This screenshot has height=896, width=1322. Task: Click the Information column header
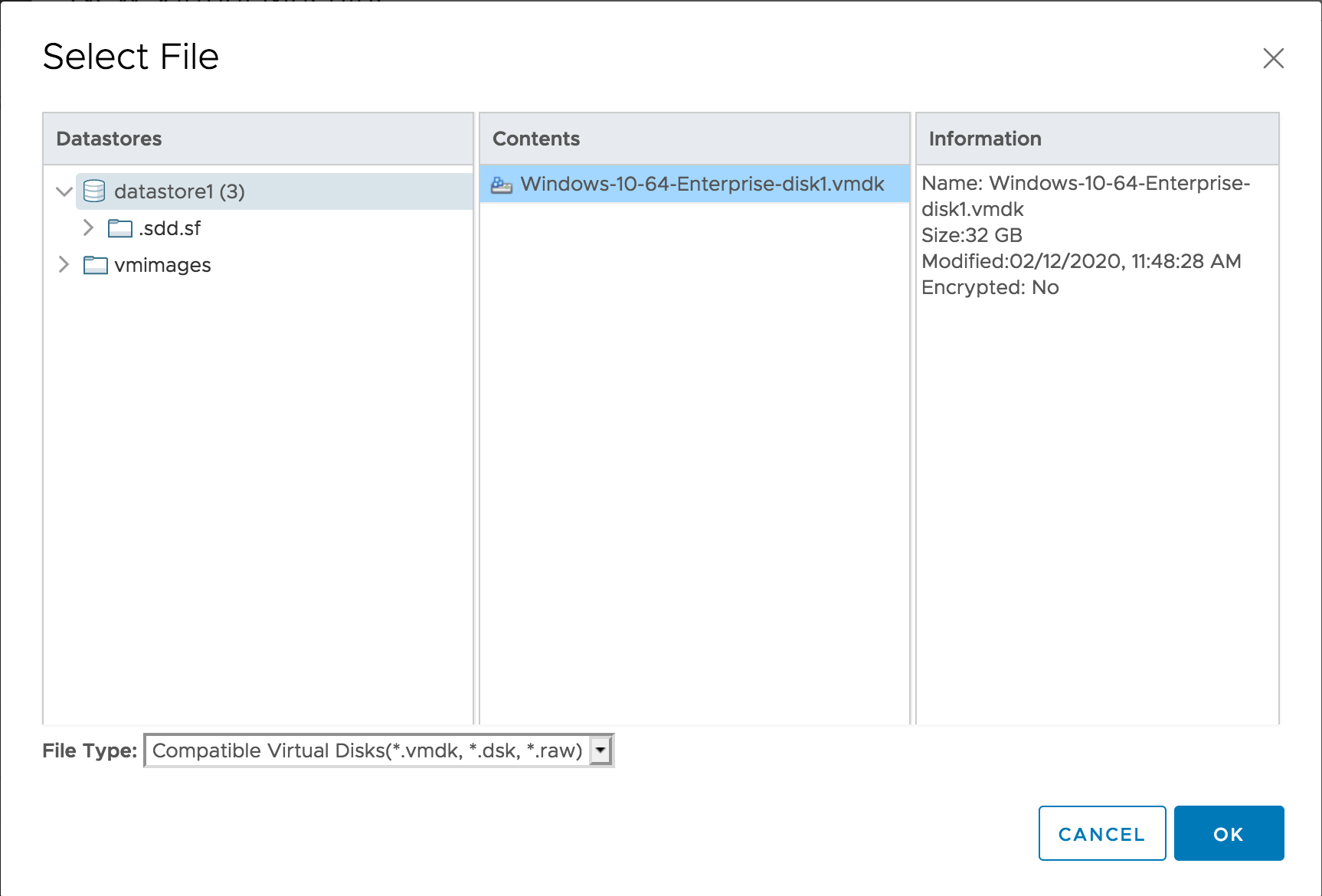coord(1098,139)
